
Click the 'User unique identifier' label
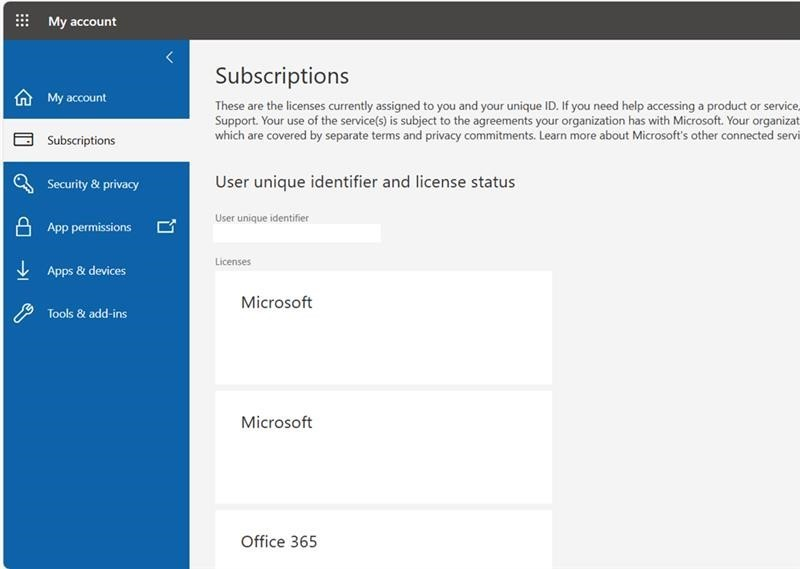pyautogui.click(x=262, y=218)
